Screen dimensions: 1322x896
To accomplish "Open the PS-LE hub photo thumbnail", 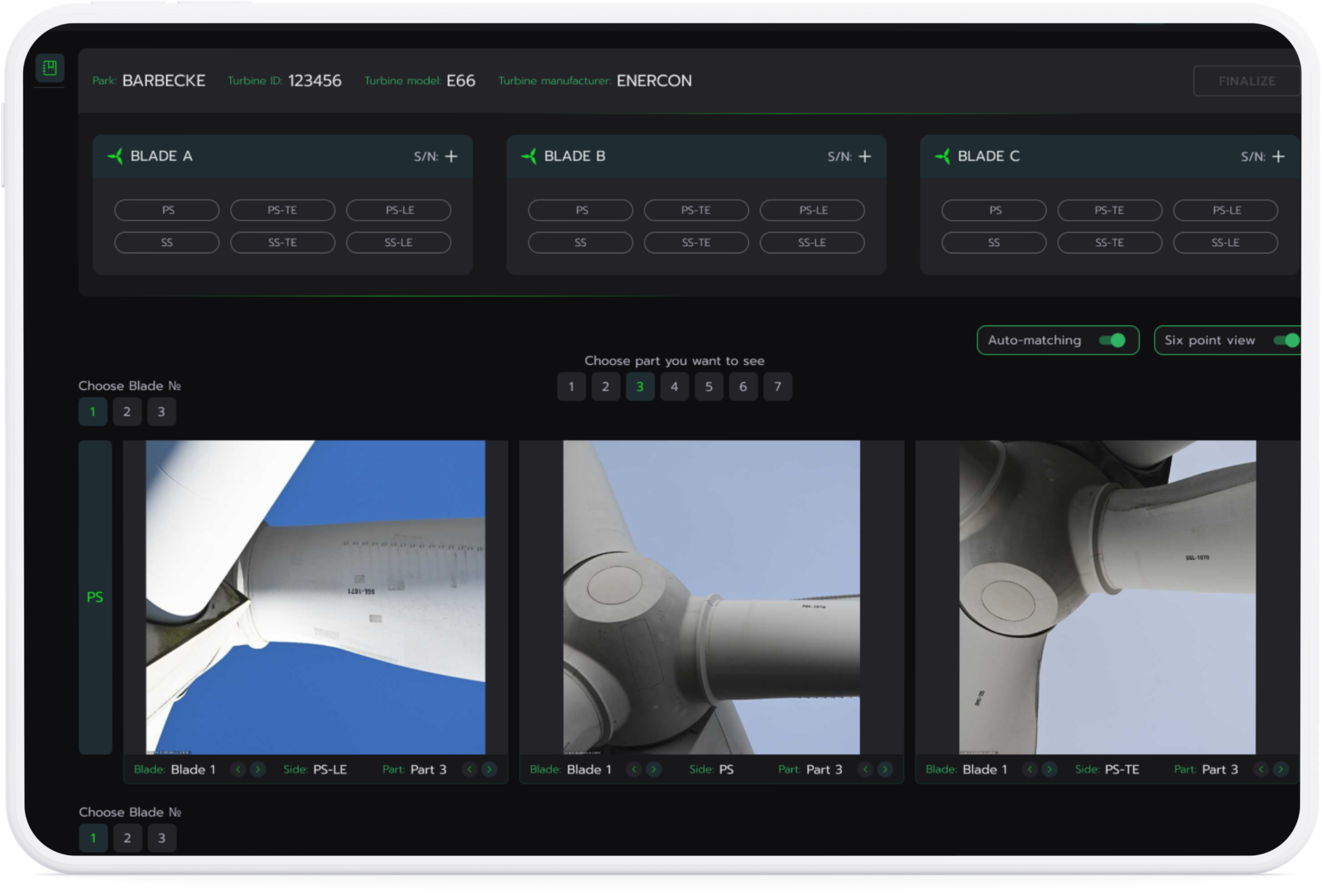I will click(x=315, y=597).
